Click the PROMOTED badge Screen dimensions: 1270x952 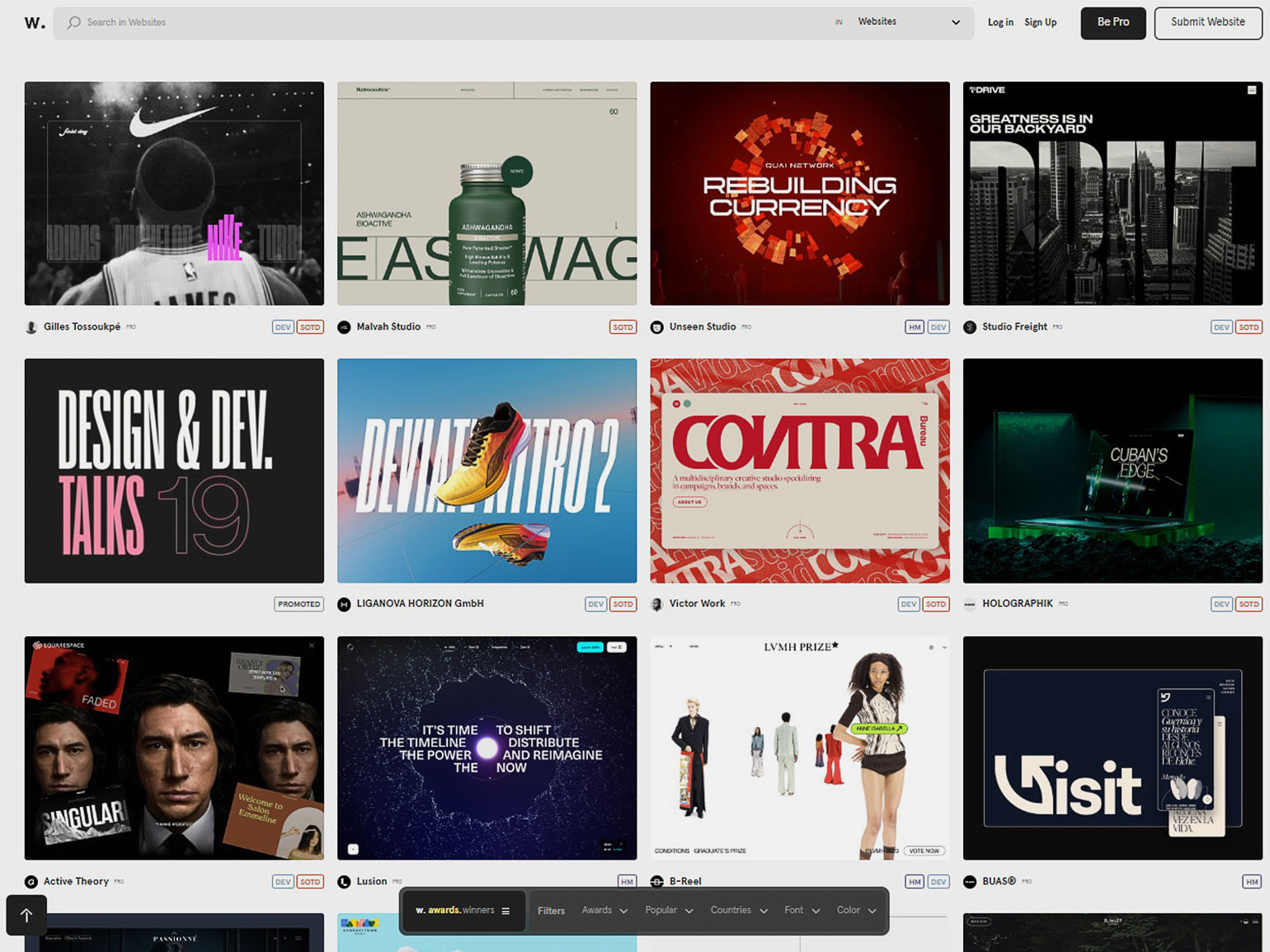tap(299, 604)
